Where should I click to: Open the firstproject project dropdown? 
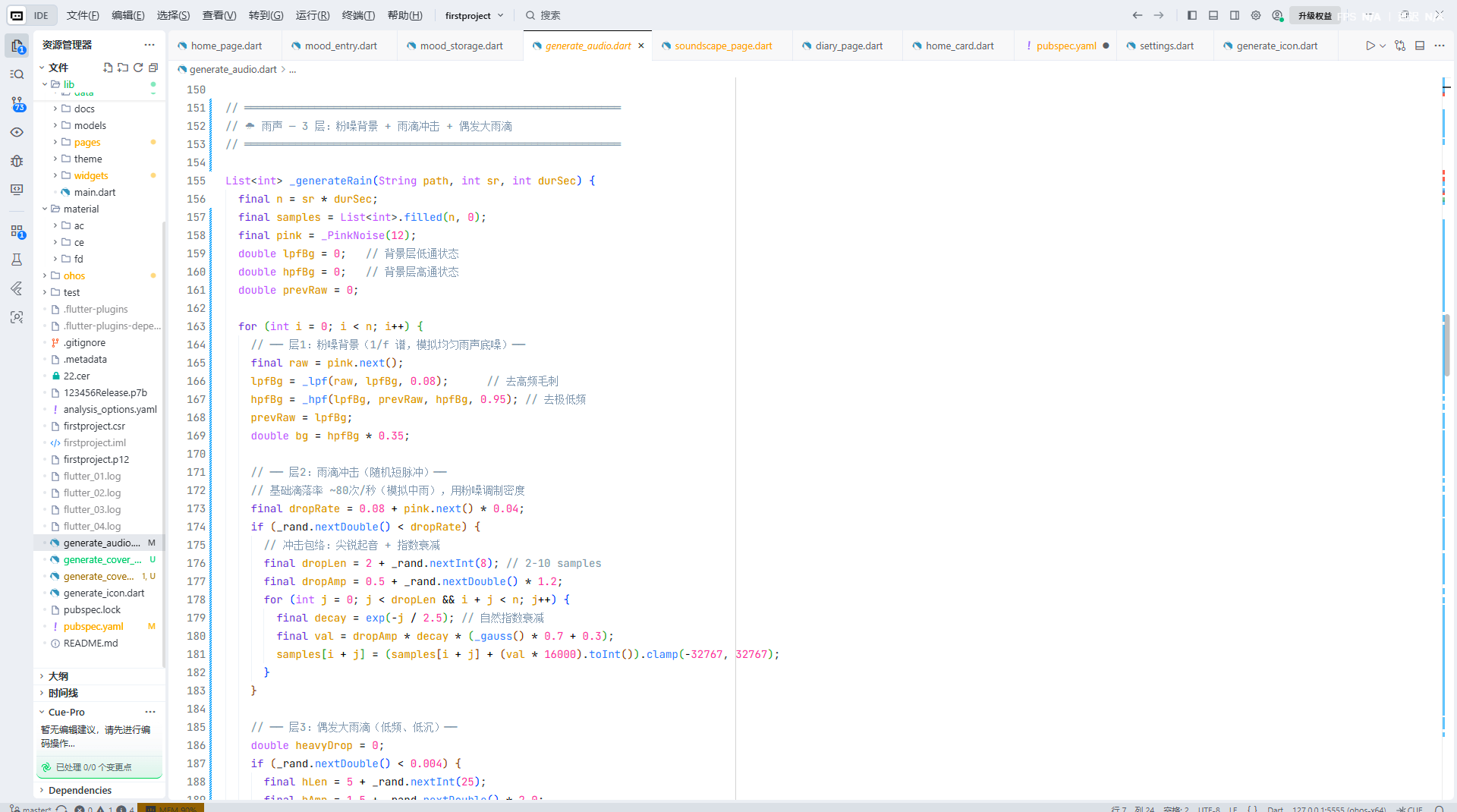(474, 15)
